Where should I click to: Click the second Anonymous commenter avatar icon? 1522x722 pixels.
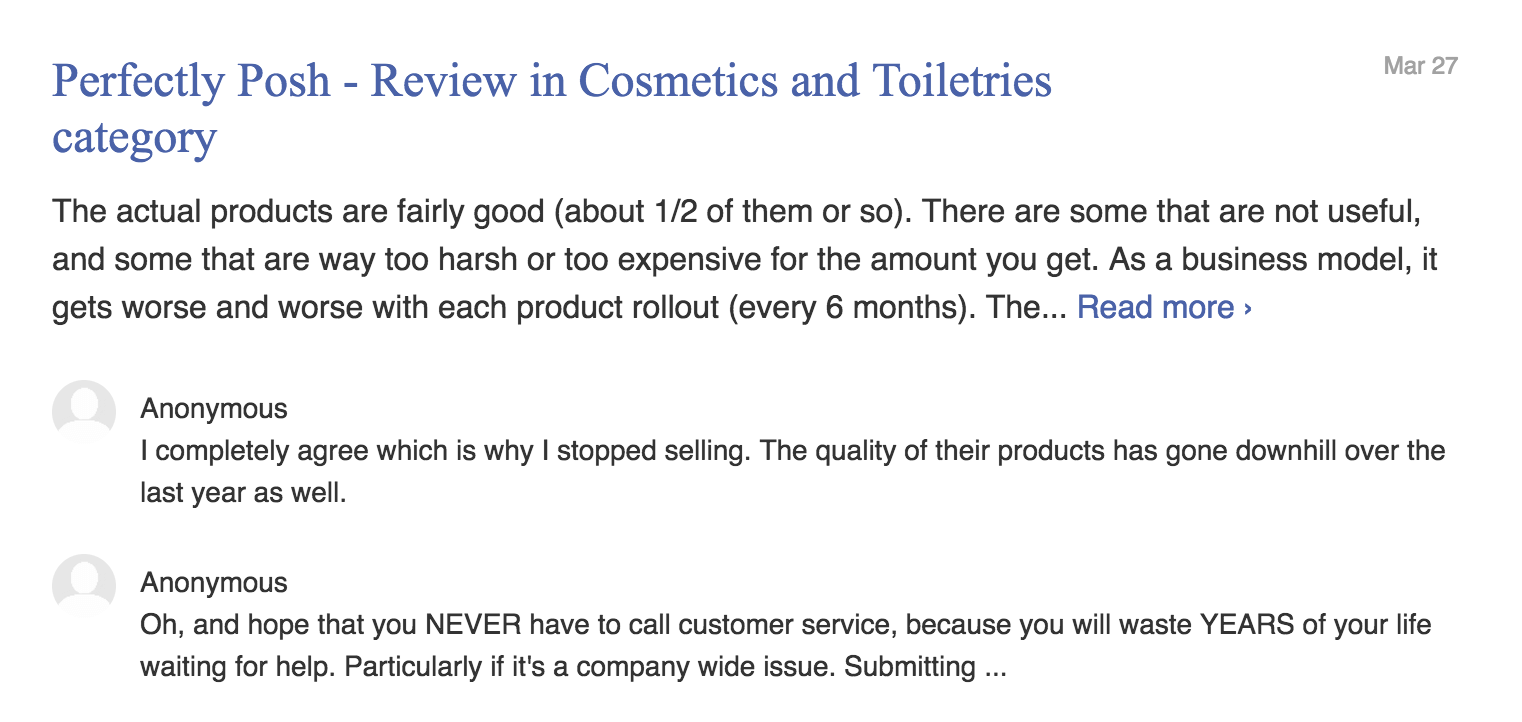84,586
